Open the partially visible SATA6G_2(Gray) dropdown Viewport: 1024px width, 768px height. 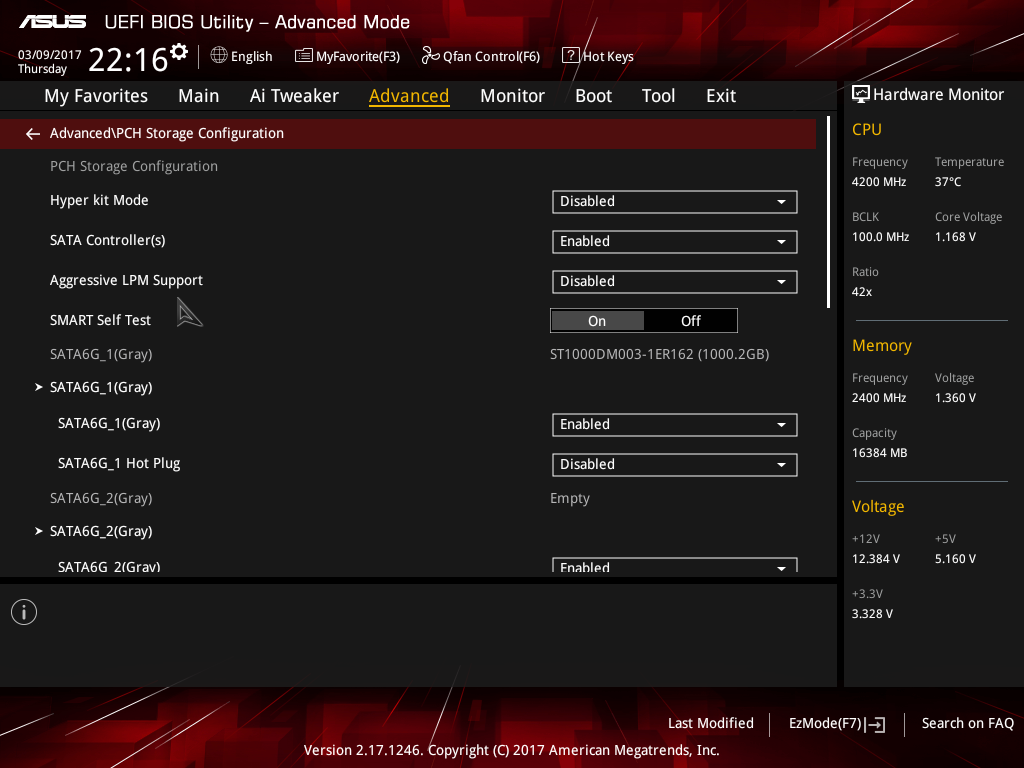(x=675, y=566)
